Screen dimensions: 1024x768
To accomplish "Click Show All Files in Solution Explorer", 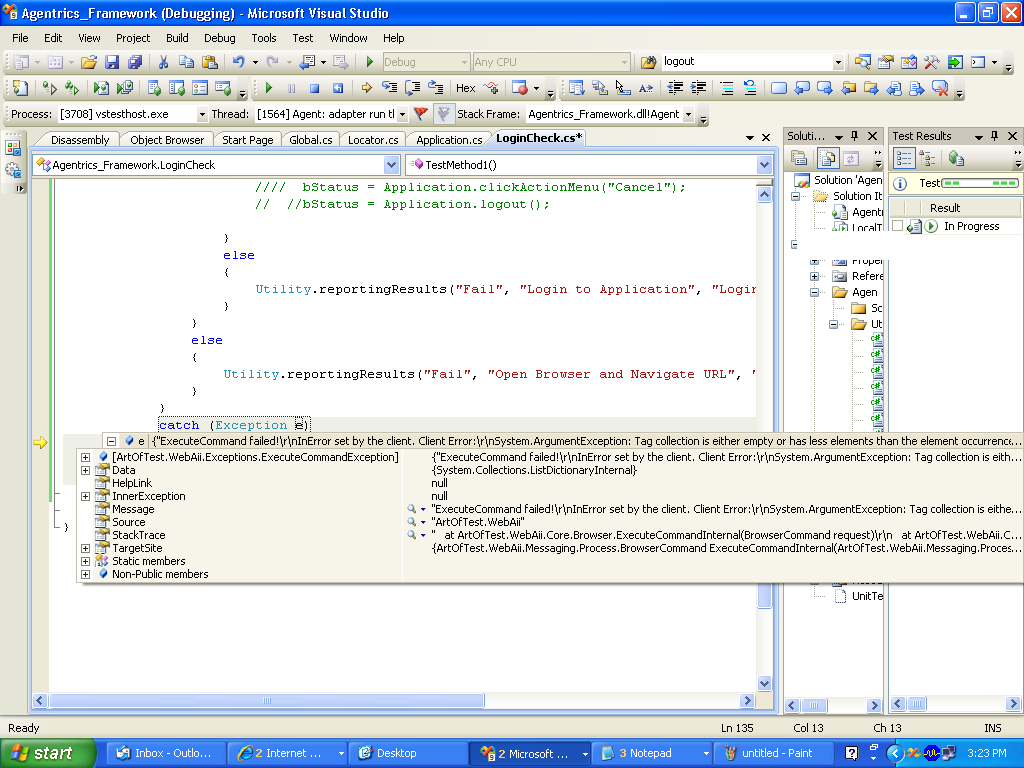I will pyautogui.click(x=828, y=158).
